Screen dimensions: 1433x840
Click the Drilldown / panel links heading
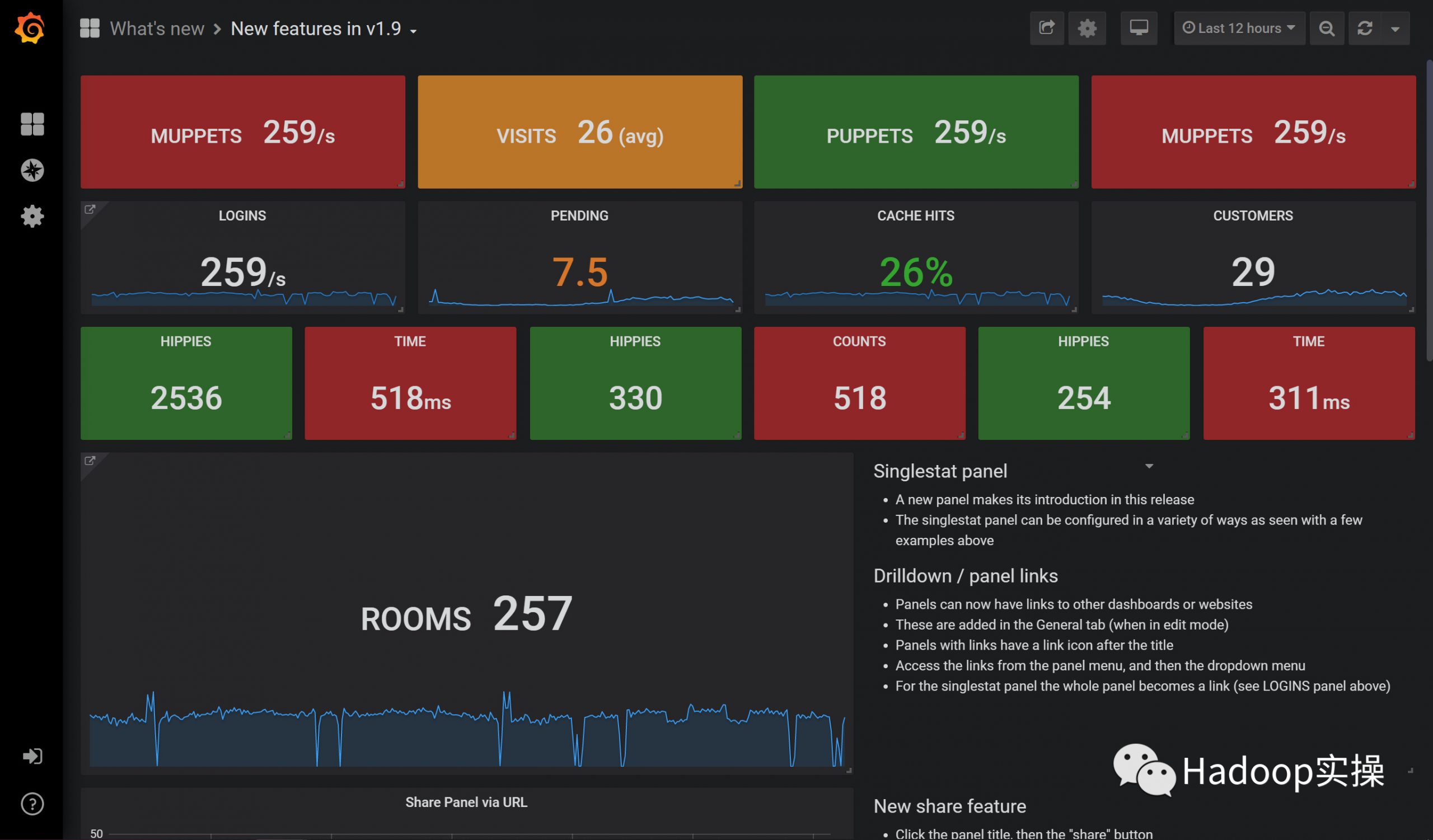tap(966, 576)
